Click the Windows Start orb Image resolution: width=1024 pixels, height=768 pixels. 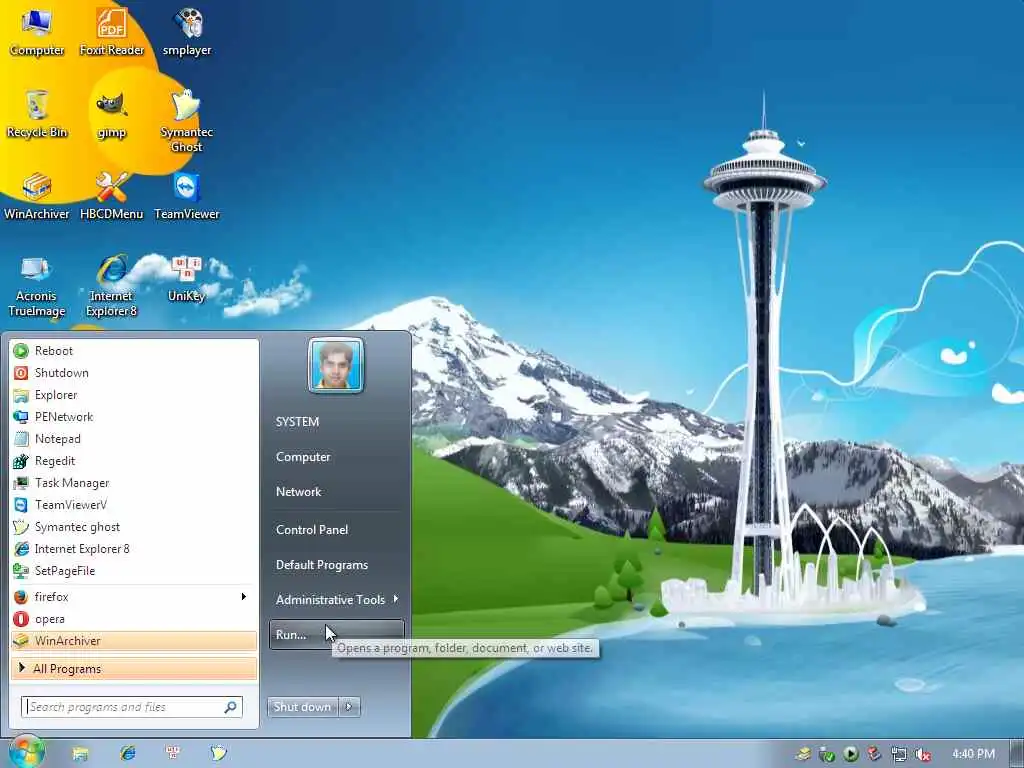pyautogui.click(x=26, y=752)
